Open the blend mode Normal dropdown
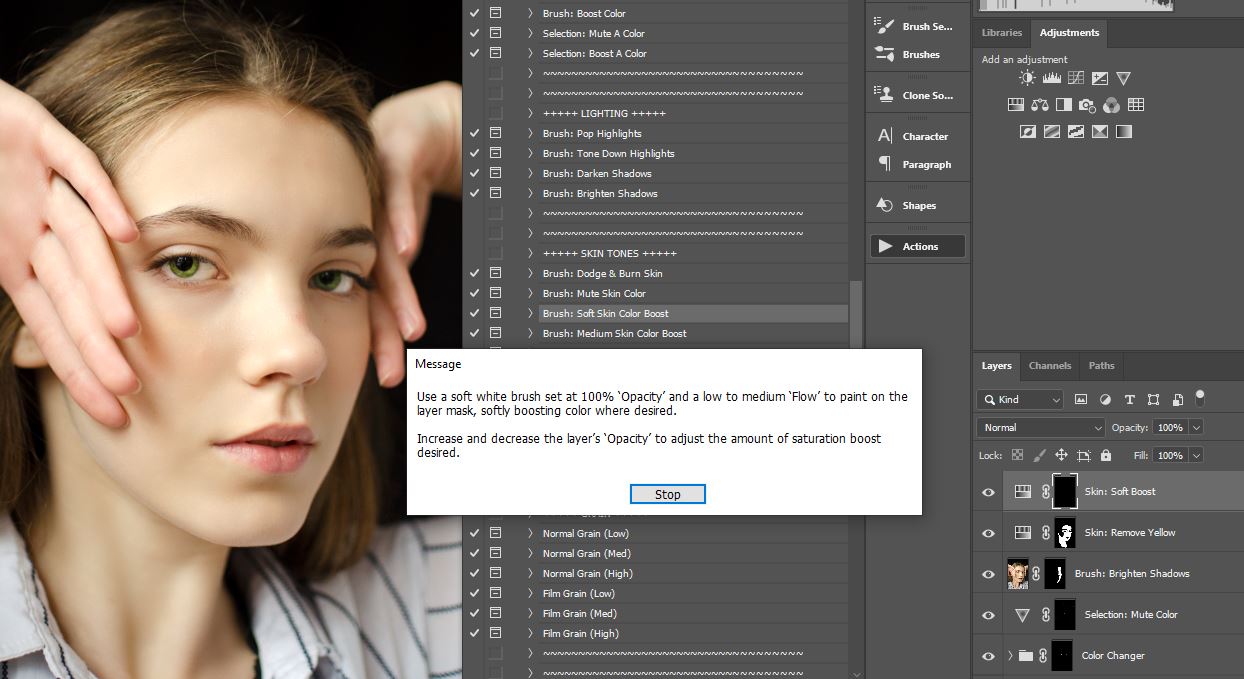Viewport: 1244px width, 679px height. pyautogui.click(x=1040, y=427)
